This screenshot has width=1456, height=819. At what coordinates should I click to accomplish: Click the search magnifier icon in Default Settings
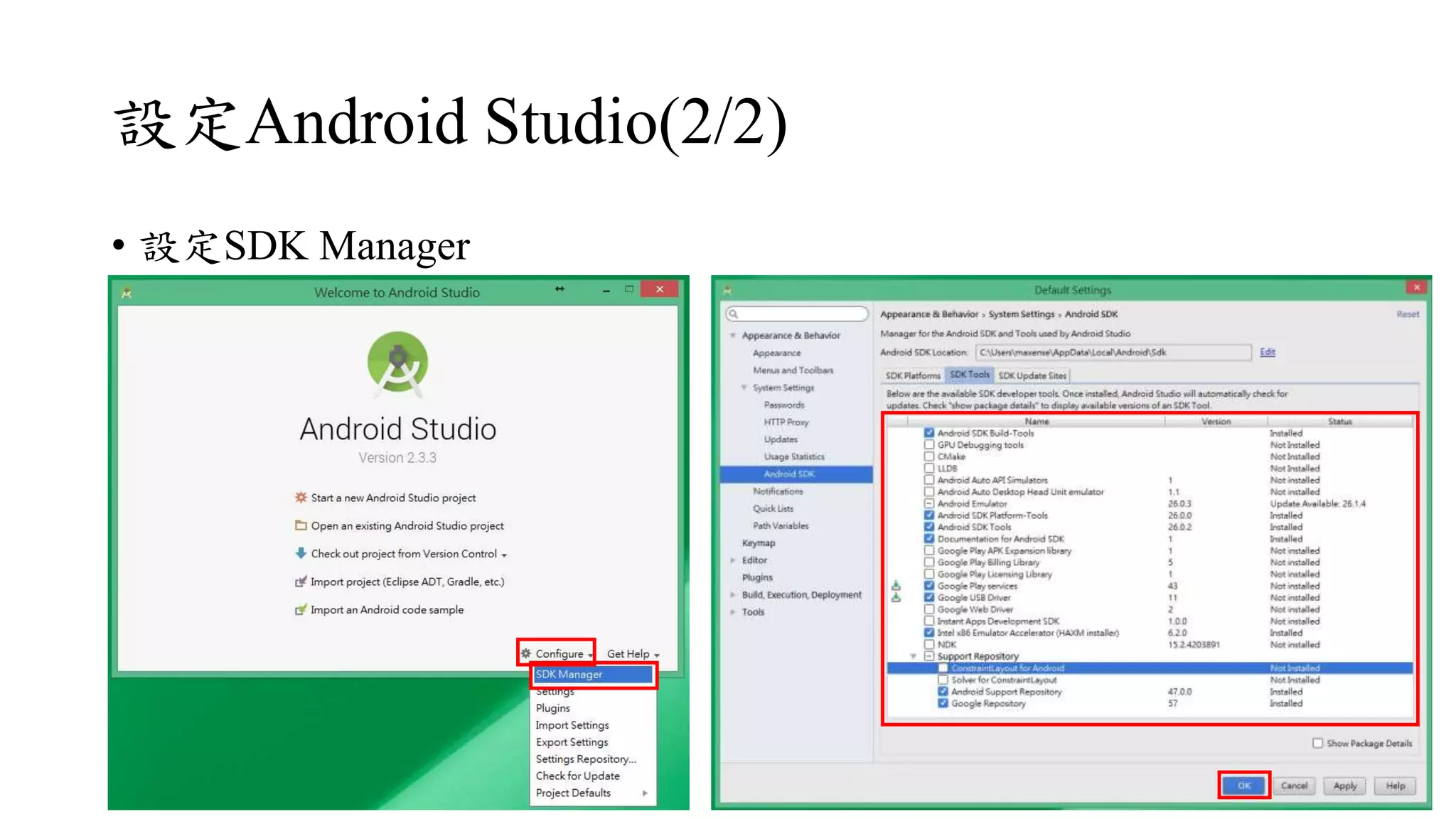tap(734, 314)
